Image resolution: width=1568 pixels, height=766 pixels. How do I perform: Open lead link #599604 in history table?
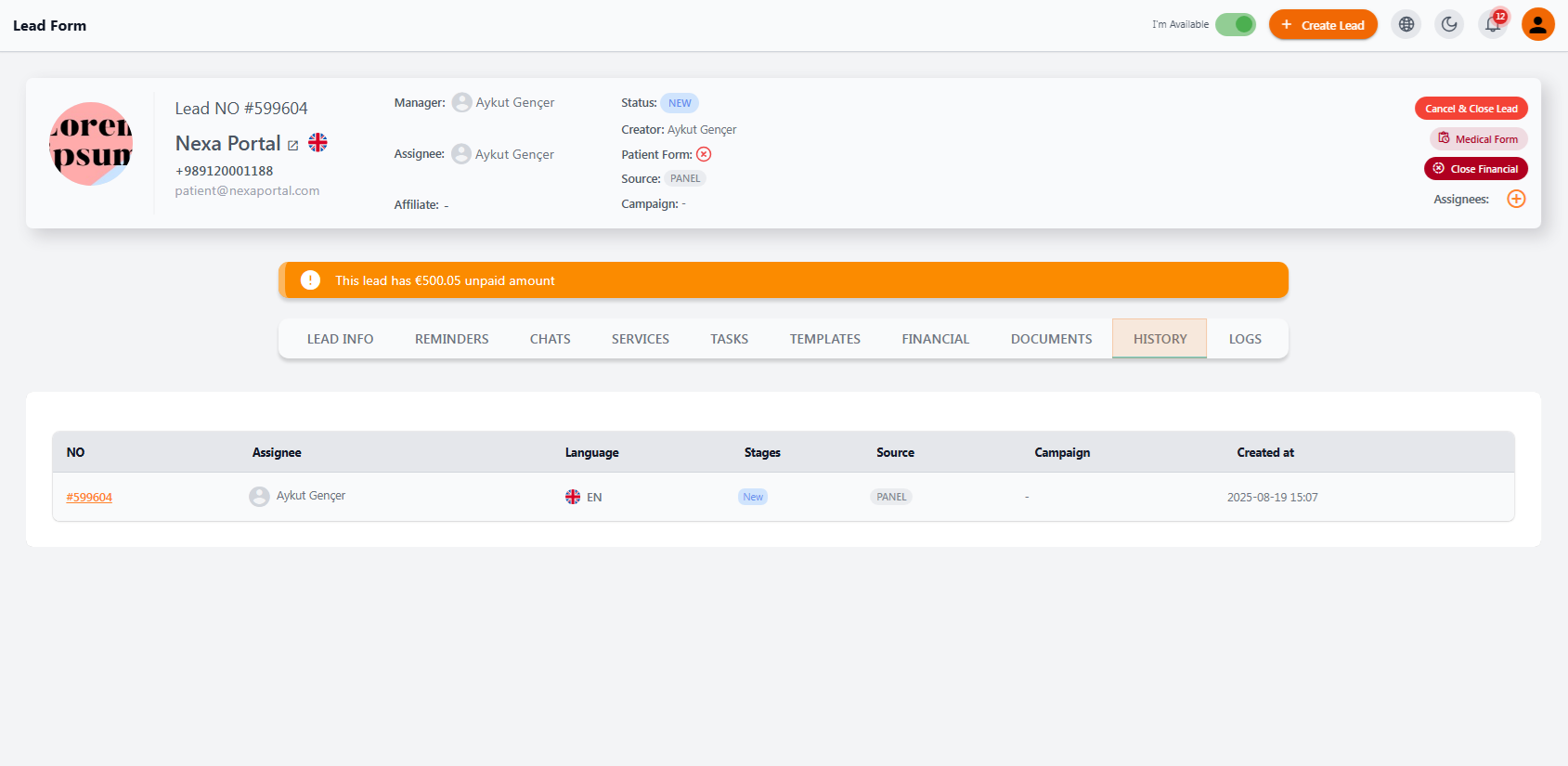coord(89,498)
